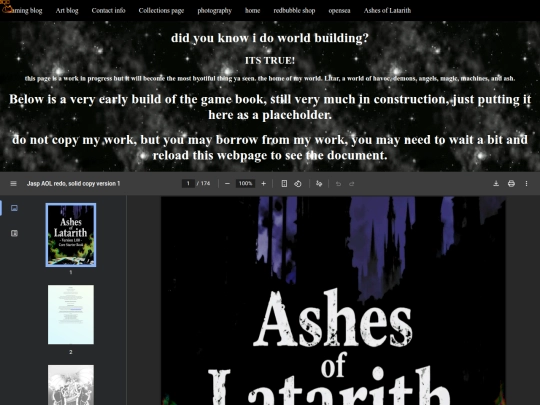Select page 2 thumbnail
This screenshot has height=405, width=540.
click(71, 314)
